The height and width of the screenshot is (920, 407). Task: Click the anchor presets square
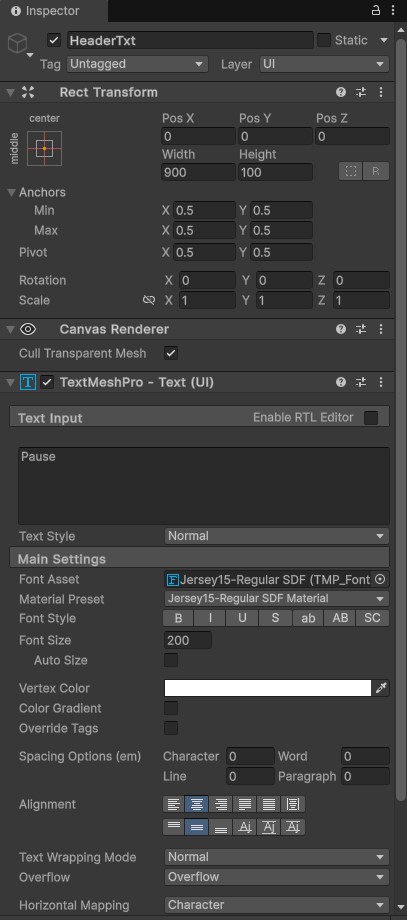point(45,148)
